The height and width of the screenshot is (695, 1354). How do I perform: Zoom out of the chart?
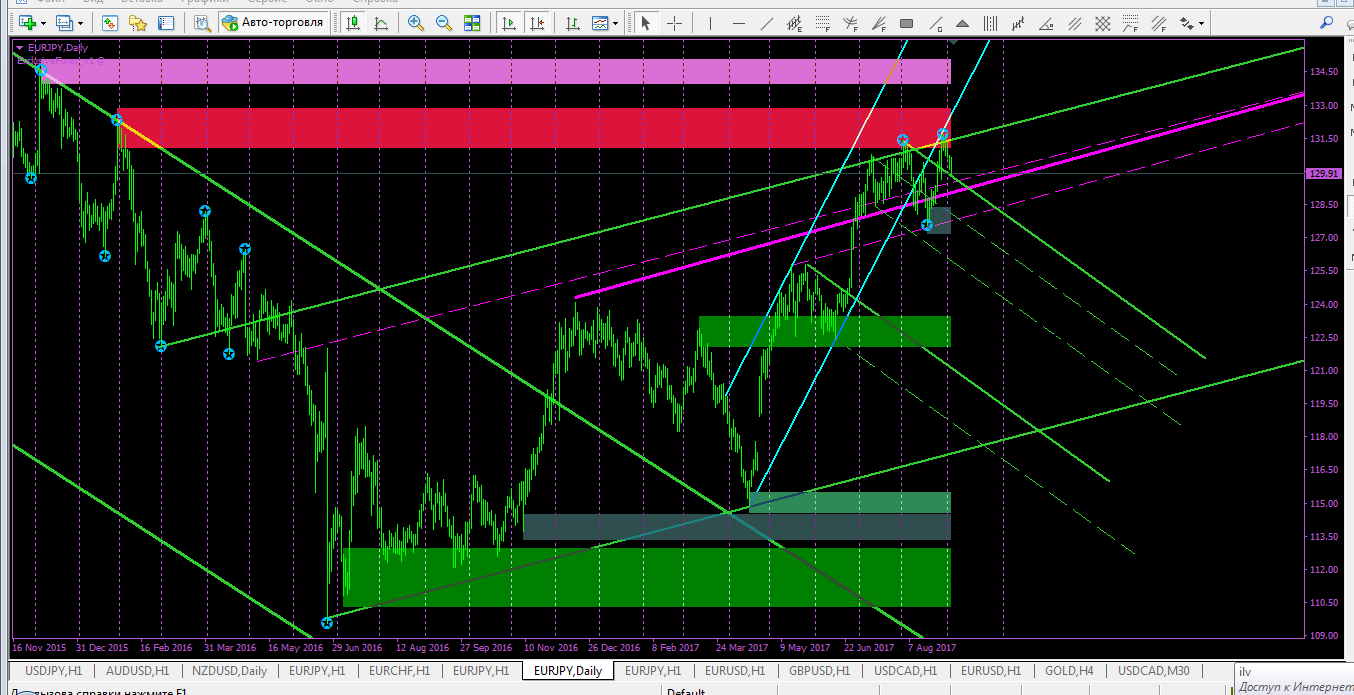(444, 22)
